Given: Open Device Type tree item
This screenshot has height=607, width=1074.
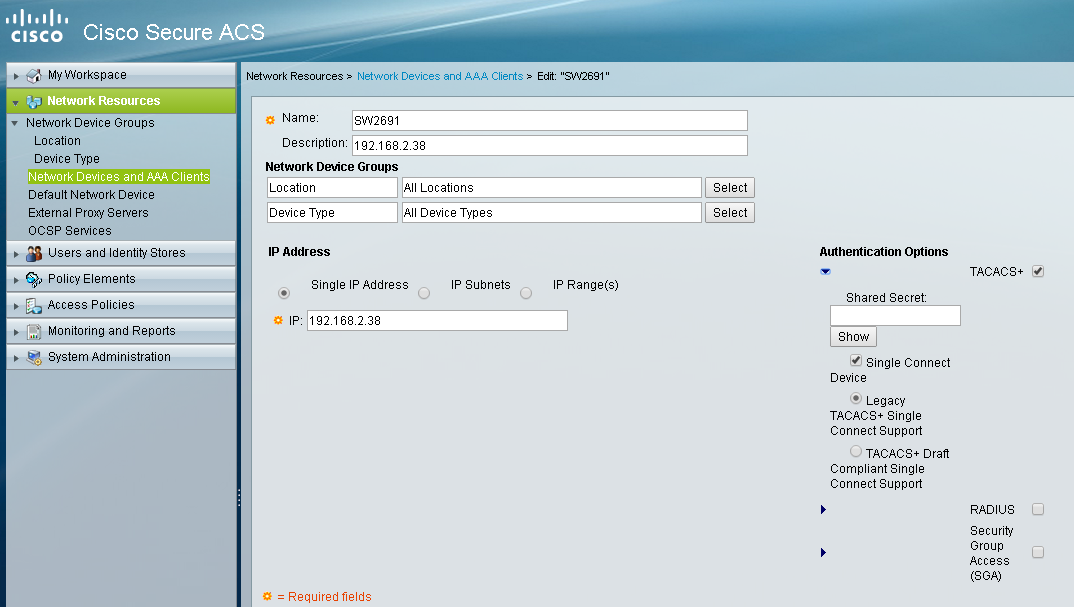Looking at the screenshot, I should pyautogui.click(x=67, y=158).
